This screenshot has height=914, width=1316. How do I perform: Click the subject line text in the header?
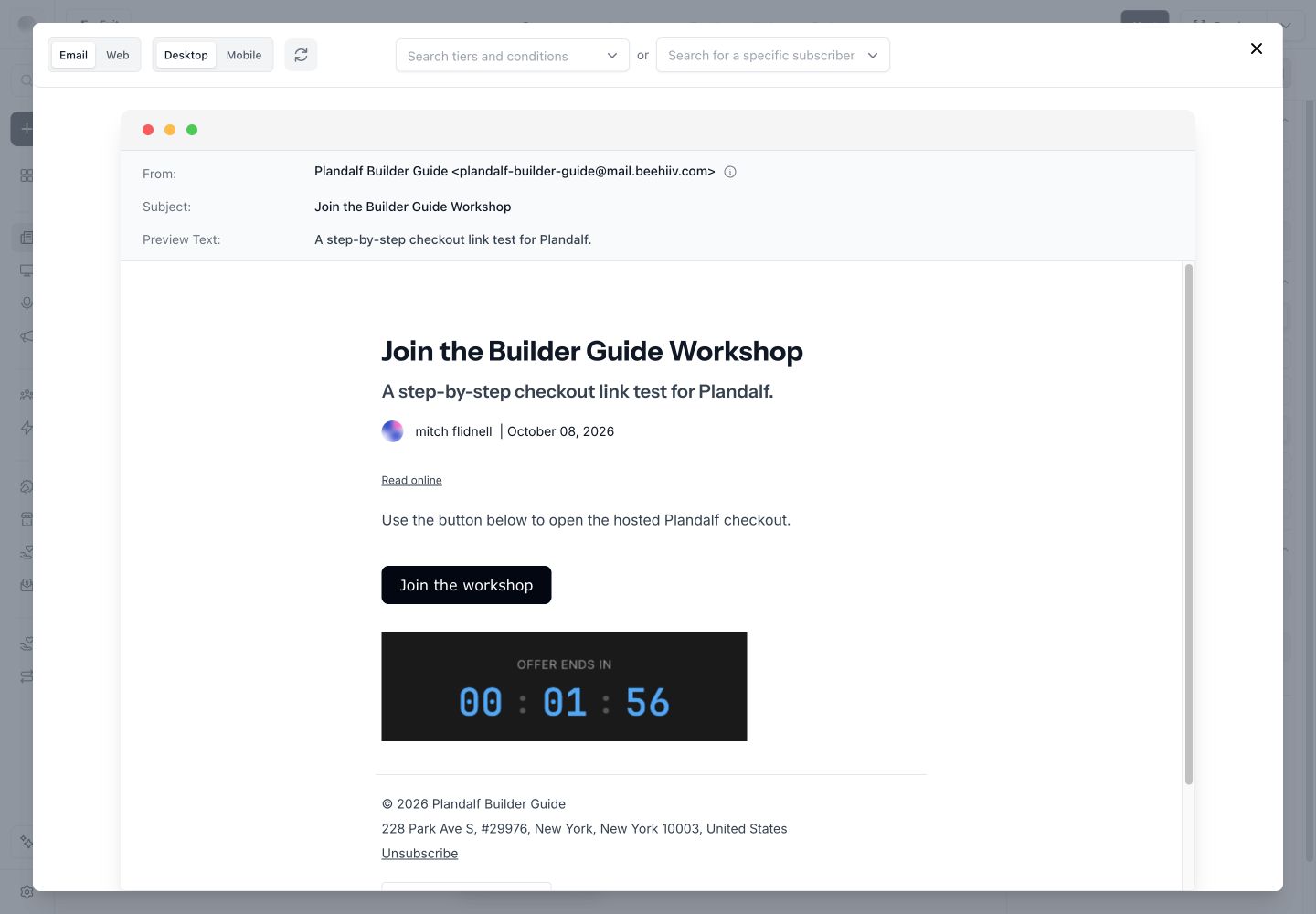[413, 207]
